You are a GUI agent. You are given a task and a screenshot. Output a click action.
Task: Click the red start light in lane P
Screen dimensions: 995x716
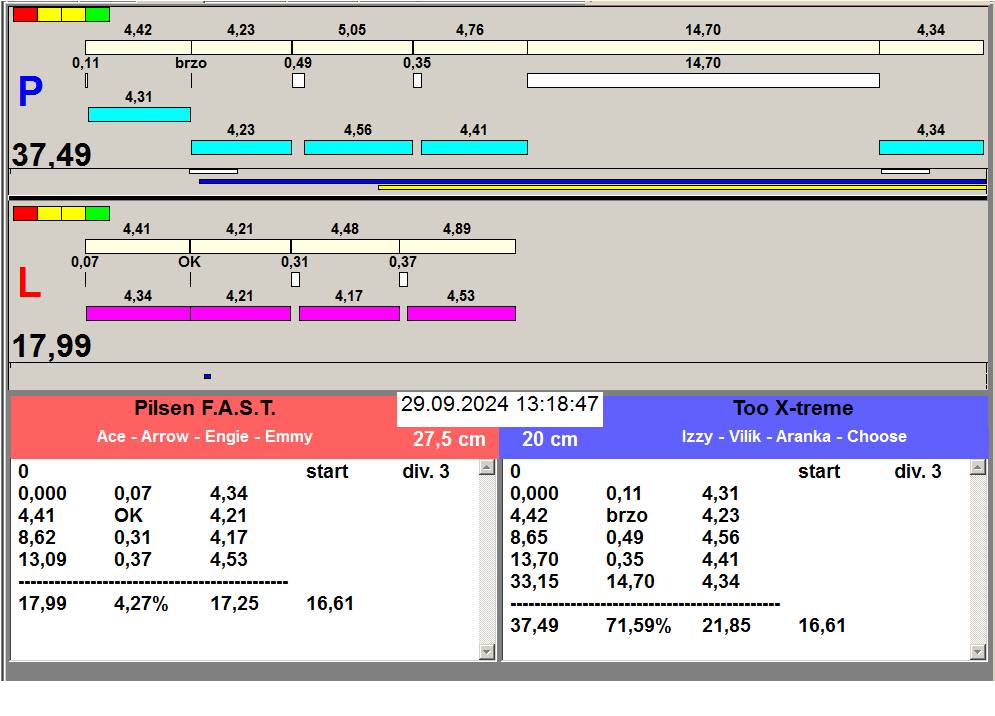pyautogui.click(x=25, y=15)
